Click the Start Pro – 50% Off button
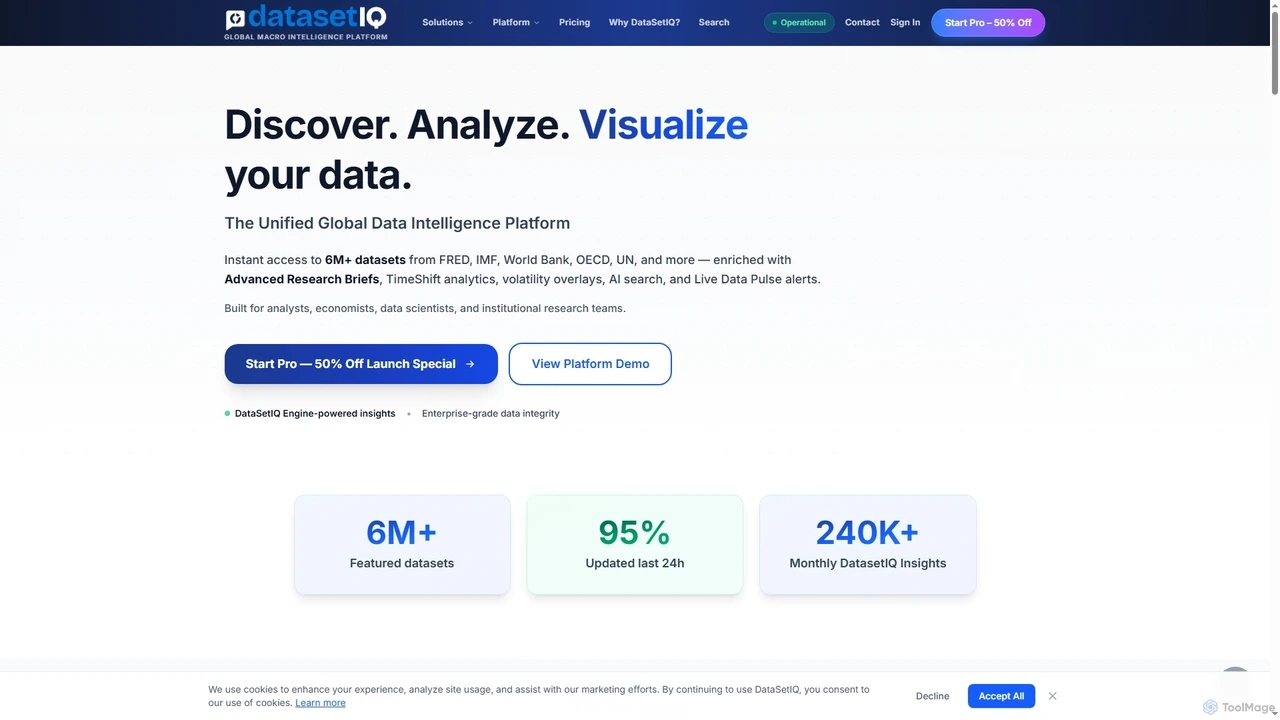 click(988, 22)
